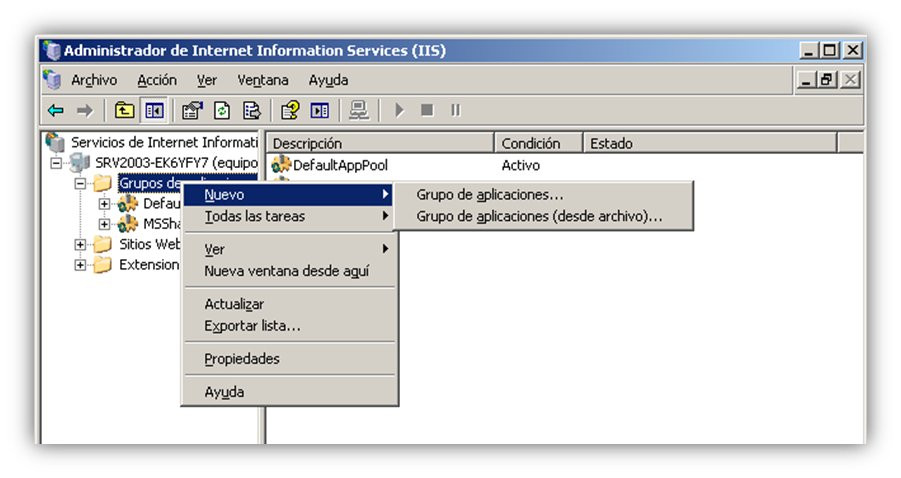Image resolution: width=901 pixels, height=478 pixels.
Task: Open the Acción menu
Action: click(x=157, y=80)
